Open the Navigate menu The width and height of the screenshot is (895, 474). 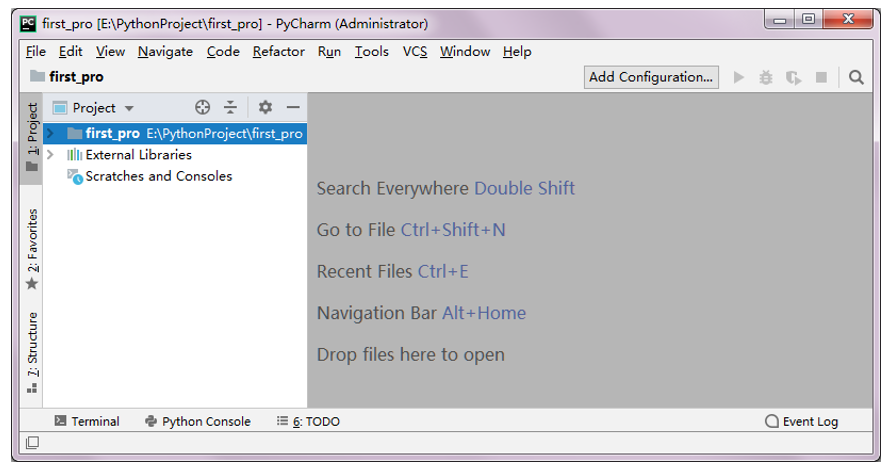pos(166,51)
